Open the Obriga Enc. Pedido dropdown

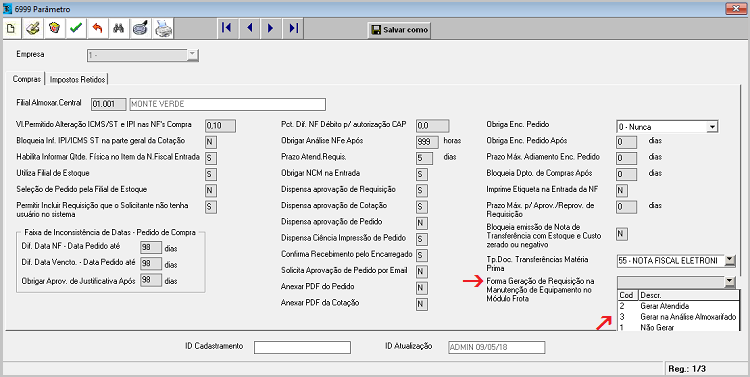(x=712, y=127)
